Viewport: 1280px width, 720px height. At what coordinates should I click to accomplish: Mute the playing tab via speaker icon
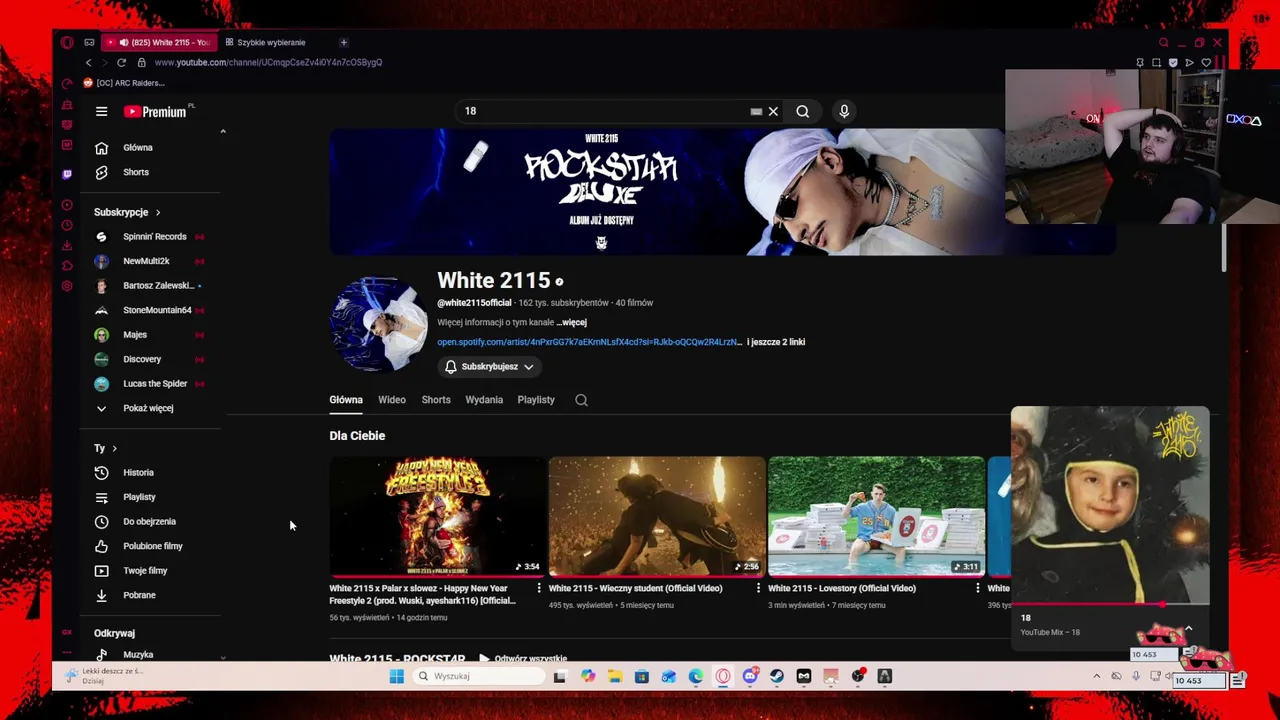click(x=124, y=42)
